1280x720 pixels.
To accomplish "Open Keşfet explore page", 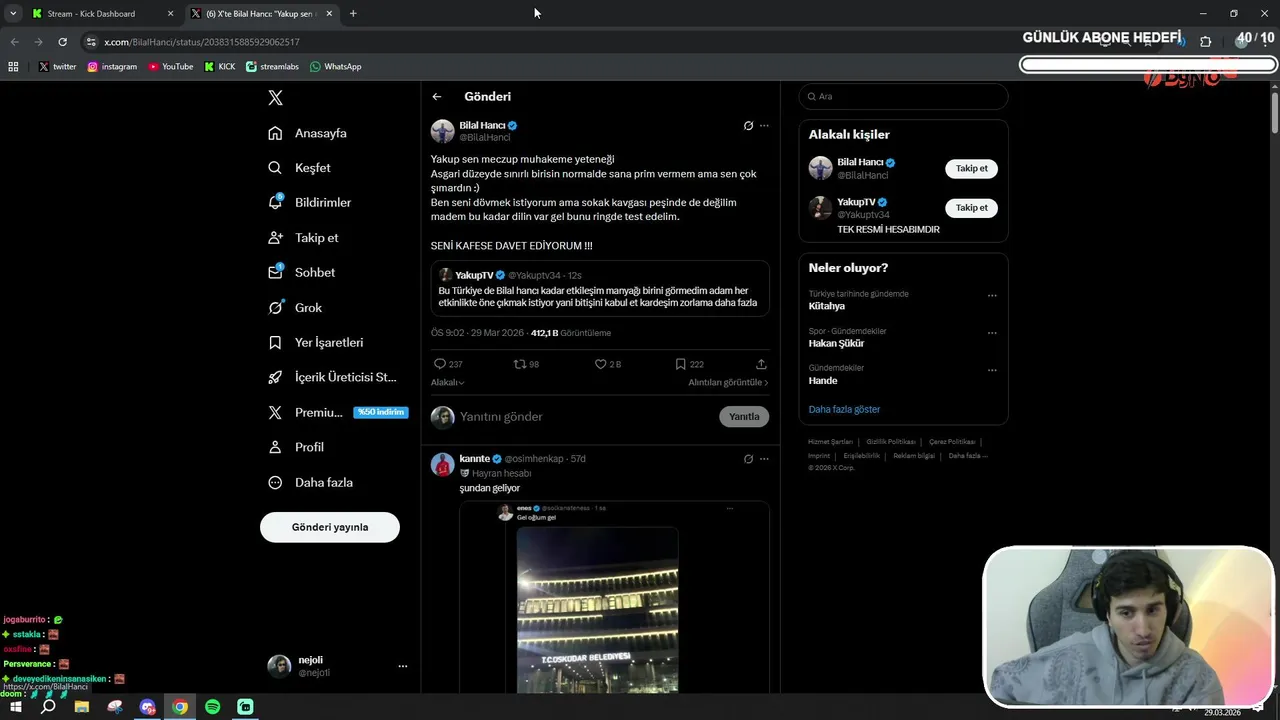I will tap(300, 168).
